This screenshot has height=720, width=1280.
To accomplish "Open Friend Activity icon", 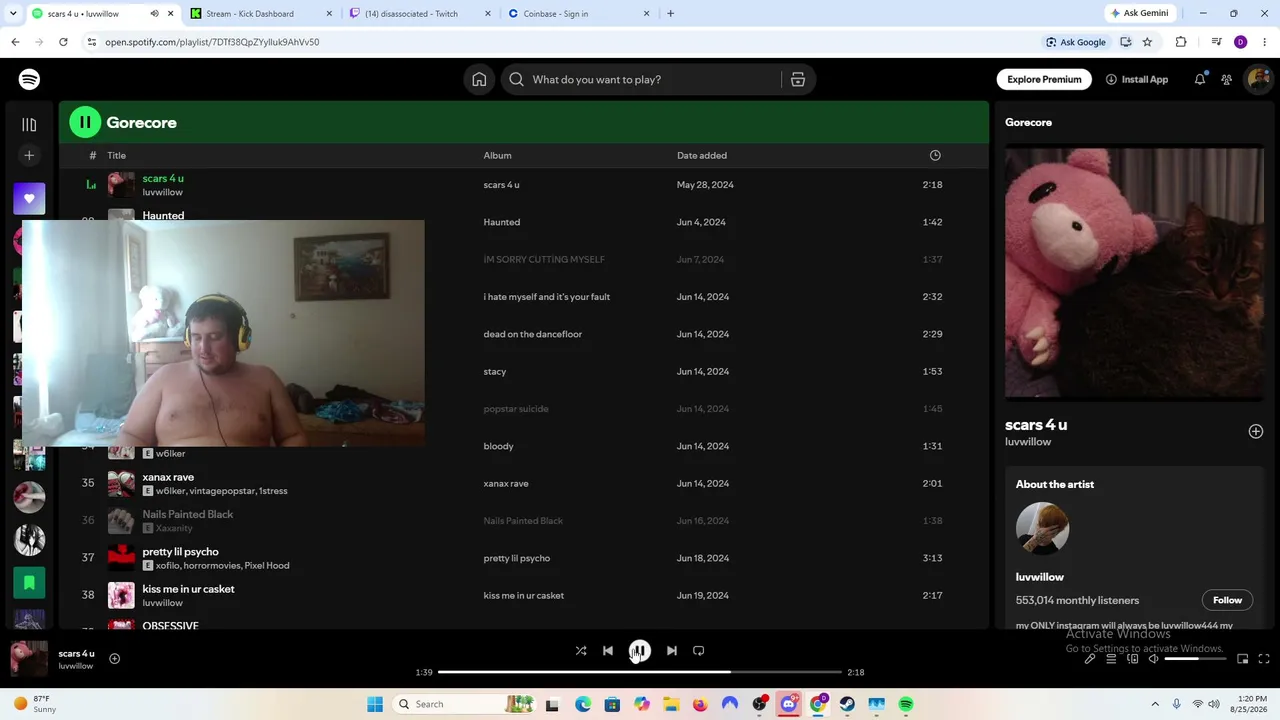I will pyautogui.click(x=1226, y=79).
